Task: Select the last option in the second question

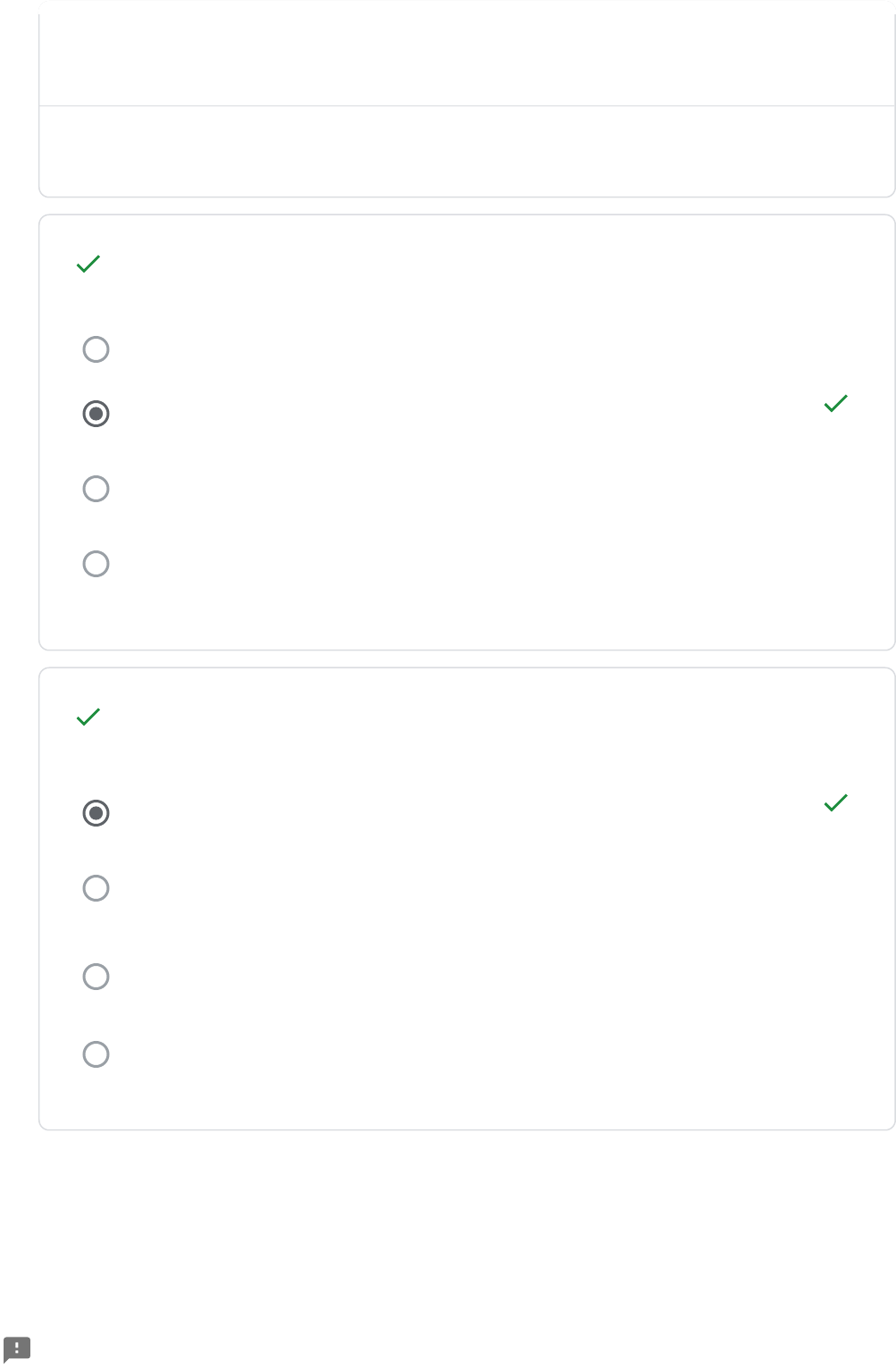Action: click(x=96, y=1054)
